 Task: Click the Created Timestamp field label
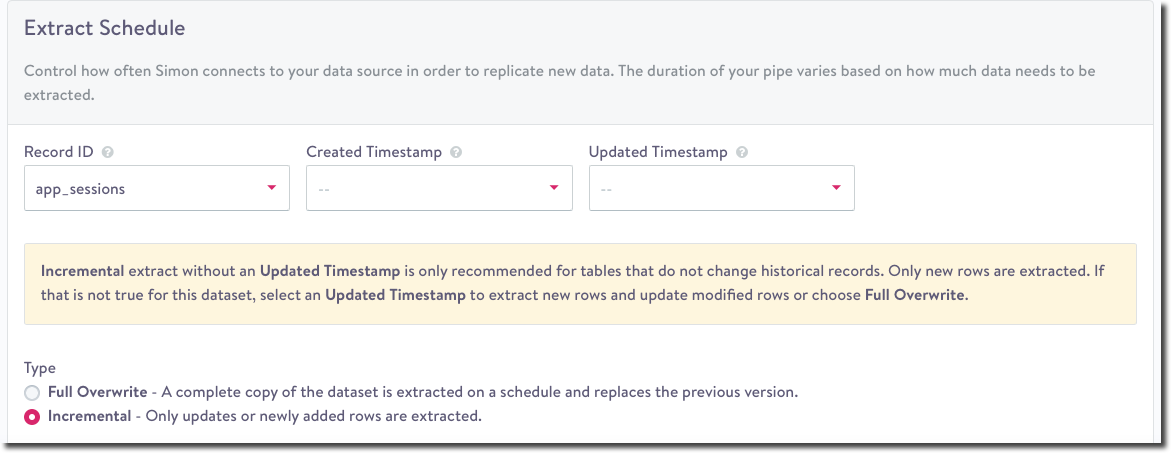point(375,153)
